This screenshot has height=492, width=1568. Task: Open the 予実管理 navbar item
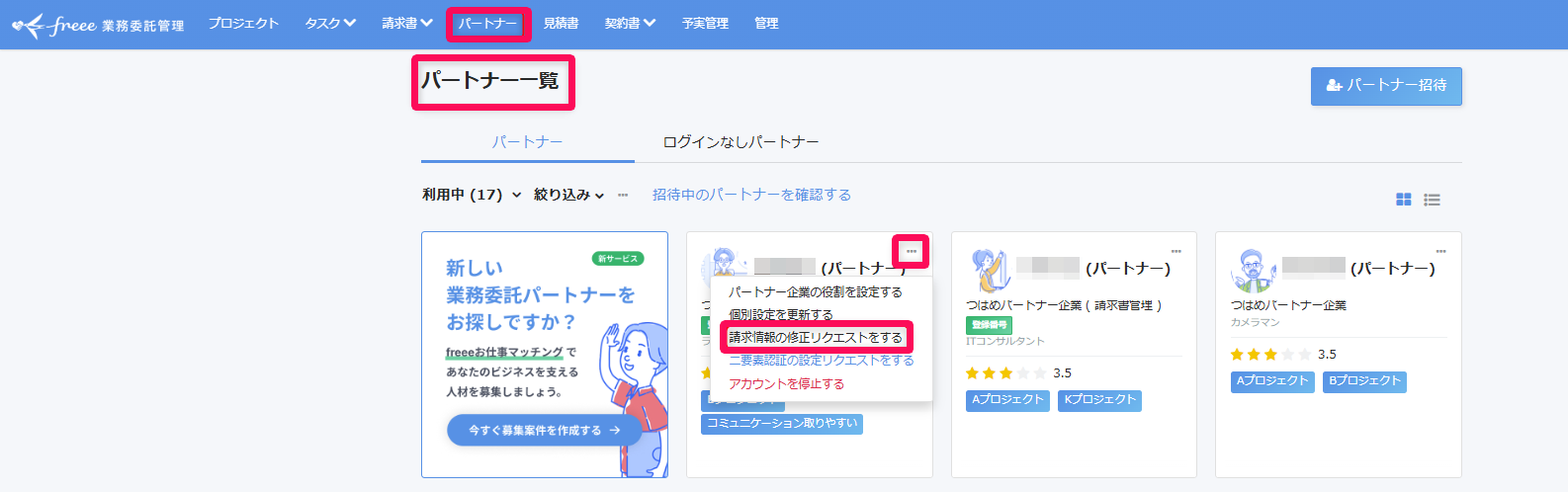[x=705, y=24]
